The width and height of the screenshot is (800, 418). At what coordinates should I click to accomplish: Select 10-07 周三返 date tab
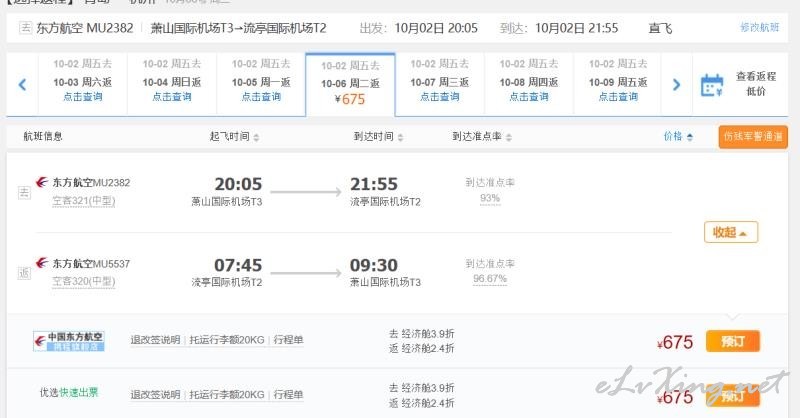pos(440,82)
